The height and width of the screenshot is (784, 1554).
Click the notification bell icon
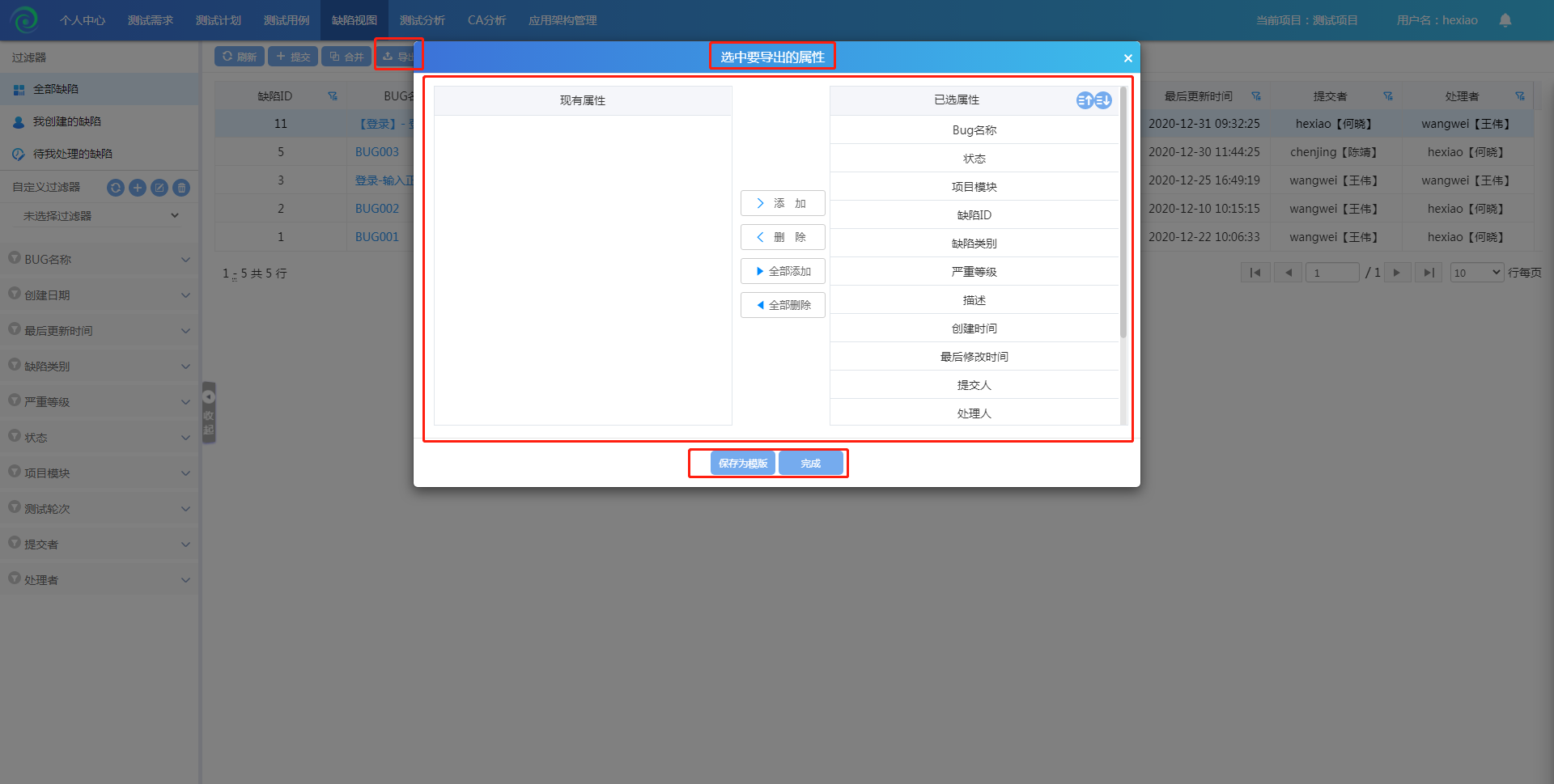click(1505, 20)
